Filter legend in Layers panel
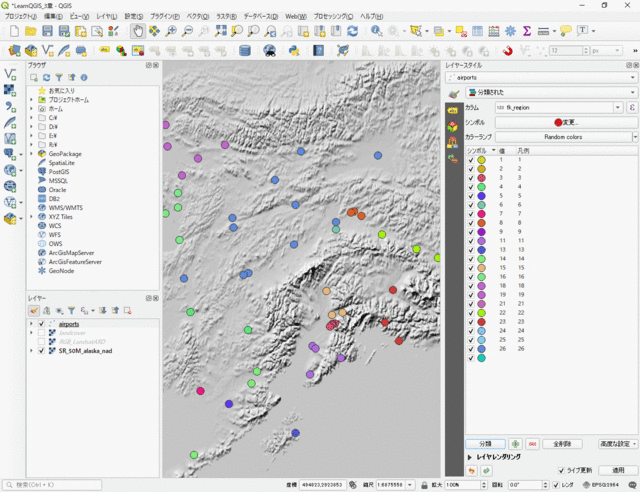Viewport: 640px width, 492px height. 71,311
